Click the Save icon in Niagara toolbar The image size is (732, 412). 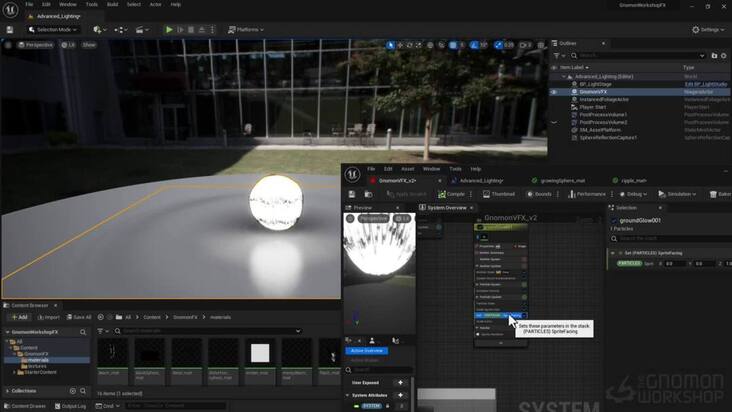[352, 194]
